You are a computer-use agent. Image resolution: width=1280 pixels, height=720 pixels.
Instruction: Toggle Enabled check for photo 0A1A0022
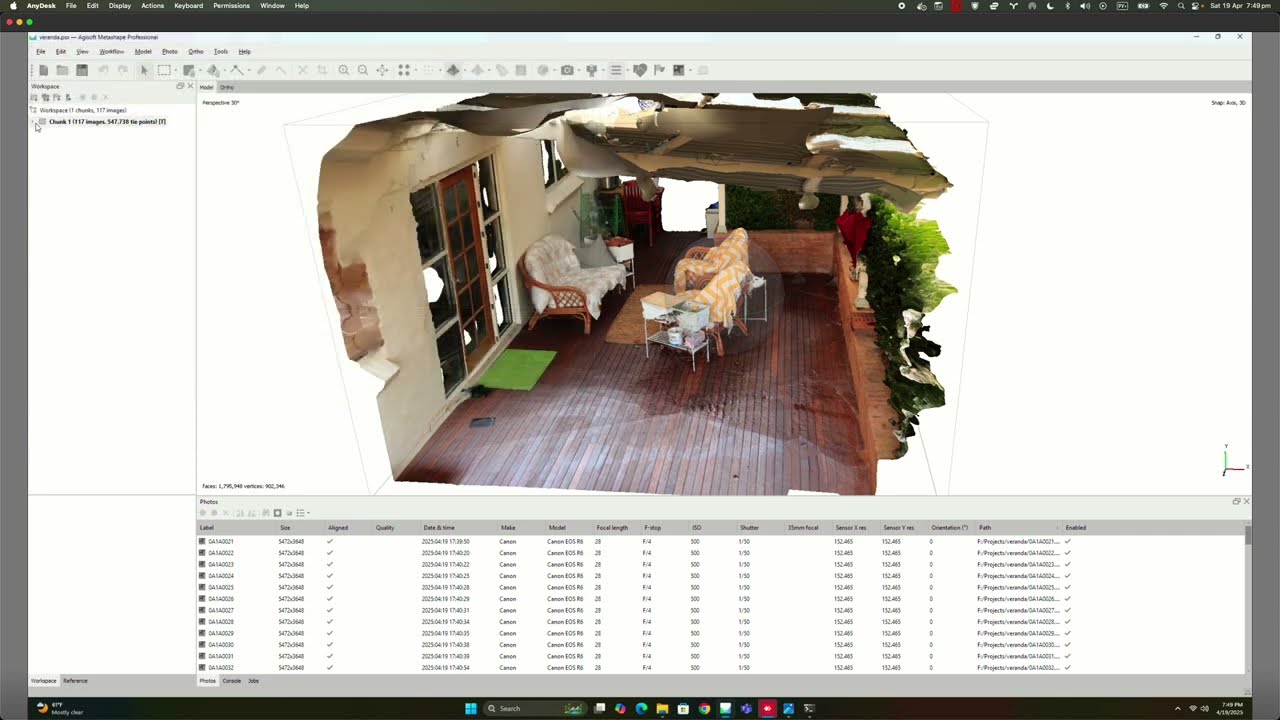(1068, 553)
